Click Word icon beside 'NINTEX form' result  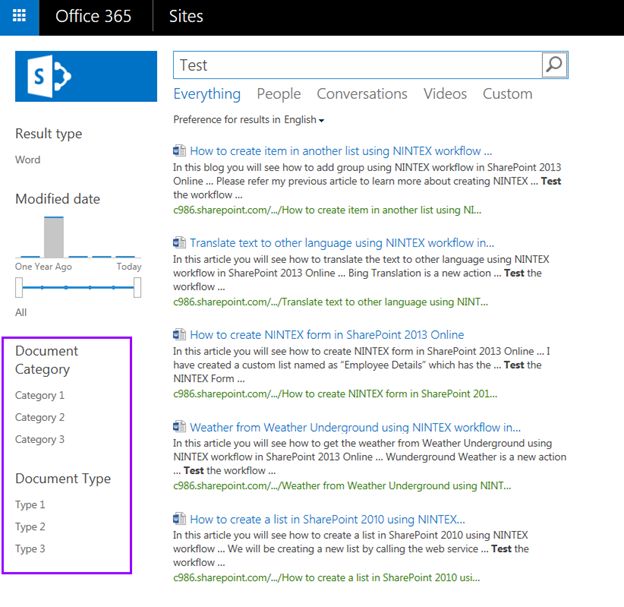point(179,334)
